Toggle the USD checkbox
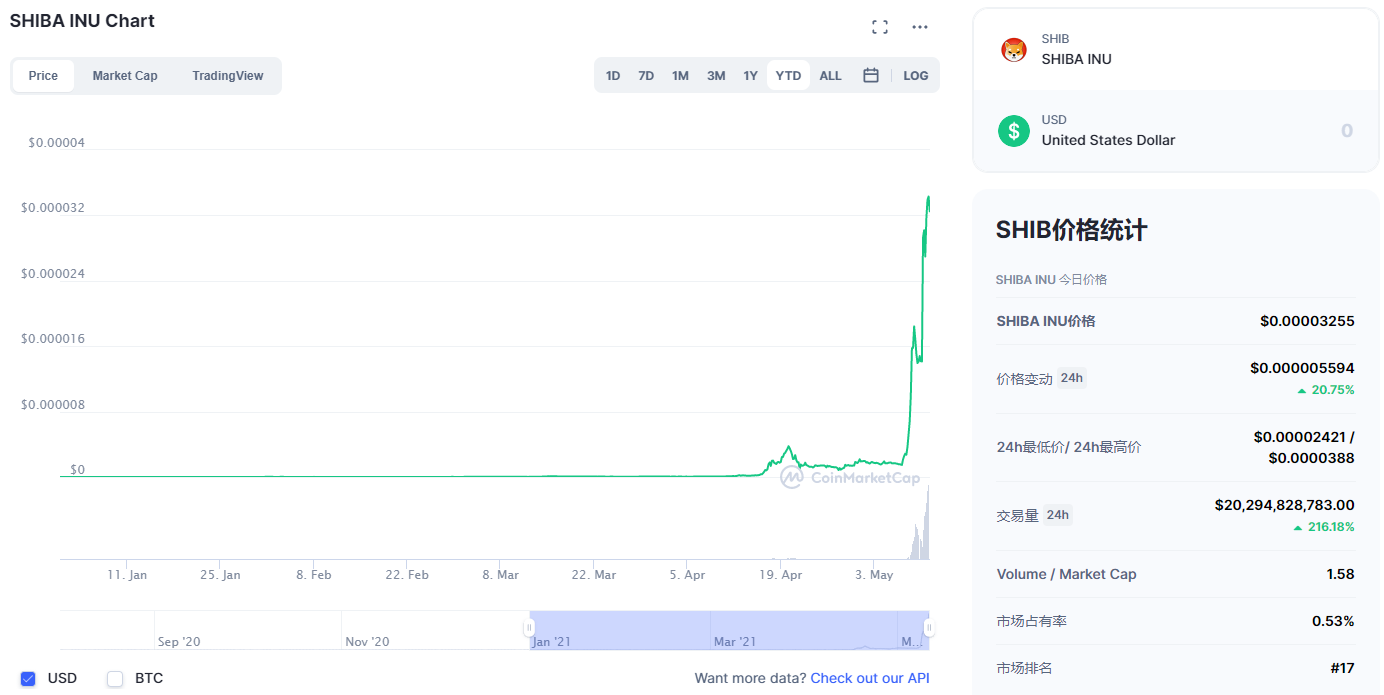Viewport: 1384px width, 695px height. pos(28,678)
